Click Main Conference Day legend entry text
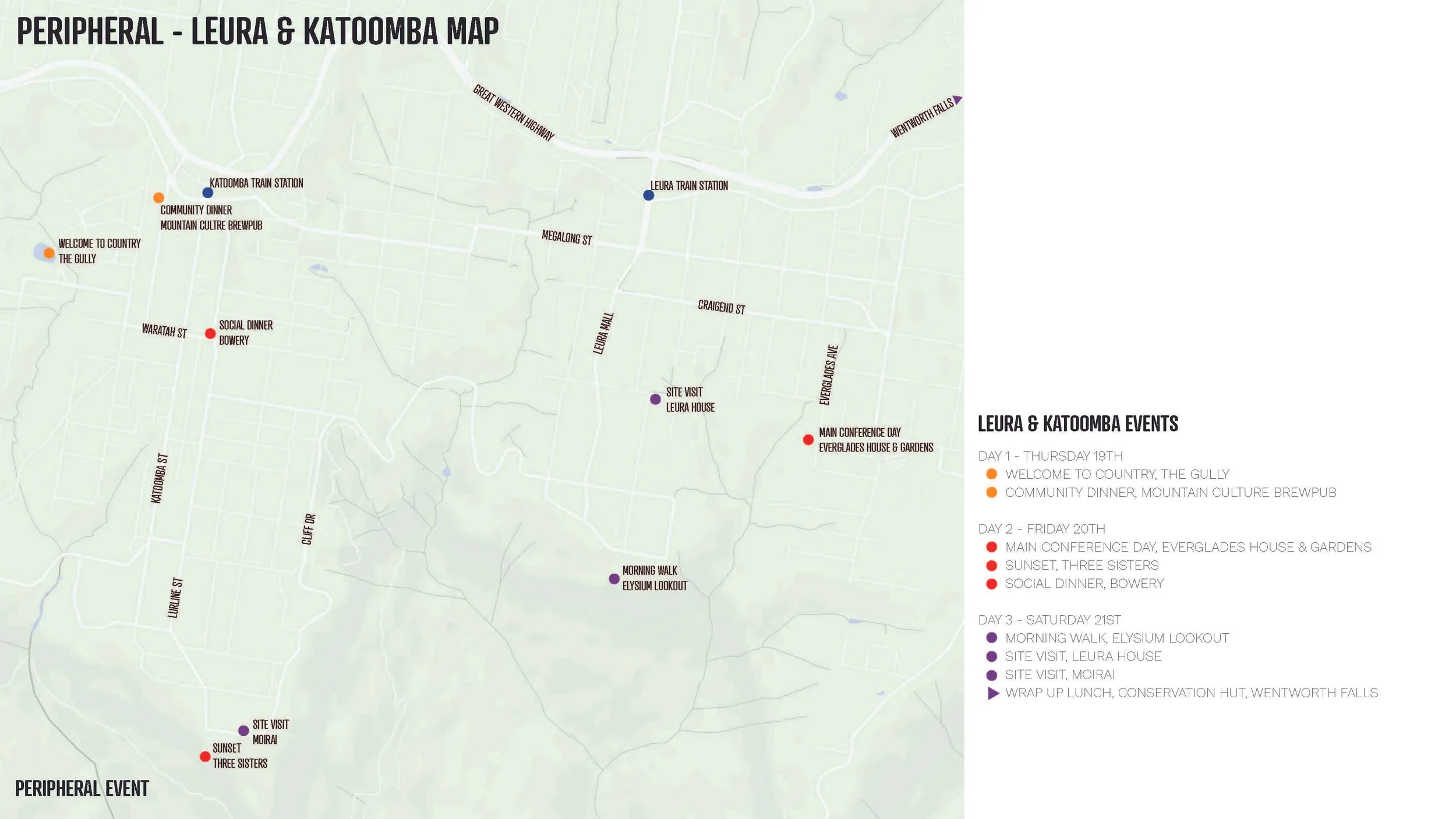1456x819 pixels. click(1188, 547)
